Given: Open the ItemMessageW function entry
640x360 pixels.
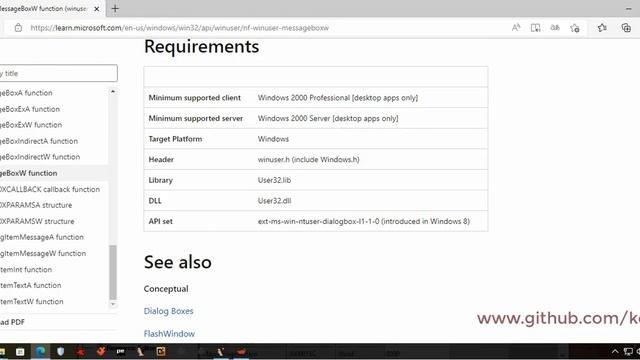Looking at the screenshot, I should pos(43,253).
